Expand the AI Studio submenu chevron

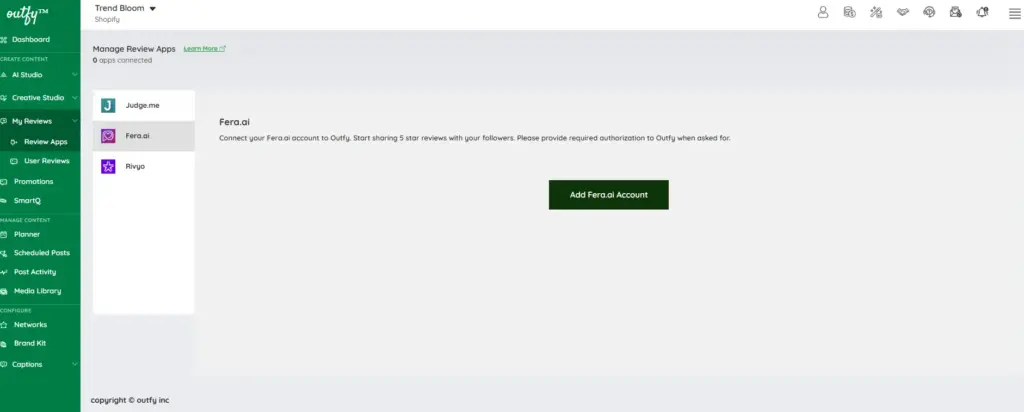(74, 75)
